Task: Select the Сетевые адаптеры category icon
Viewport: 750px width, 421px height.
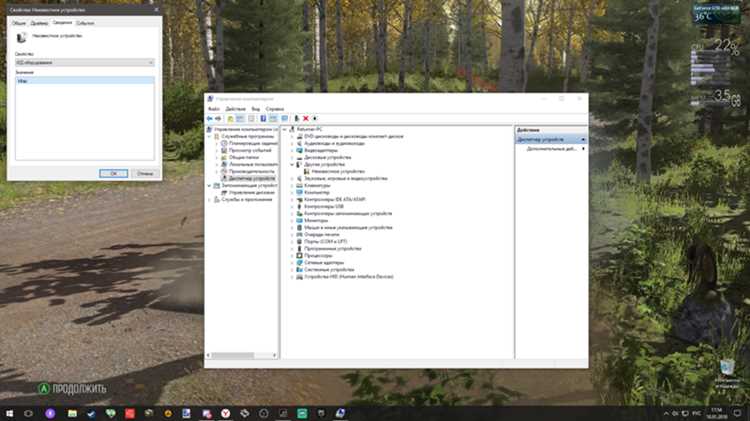Action: click(299, 263)
